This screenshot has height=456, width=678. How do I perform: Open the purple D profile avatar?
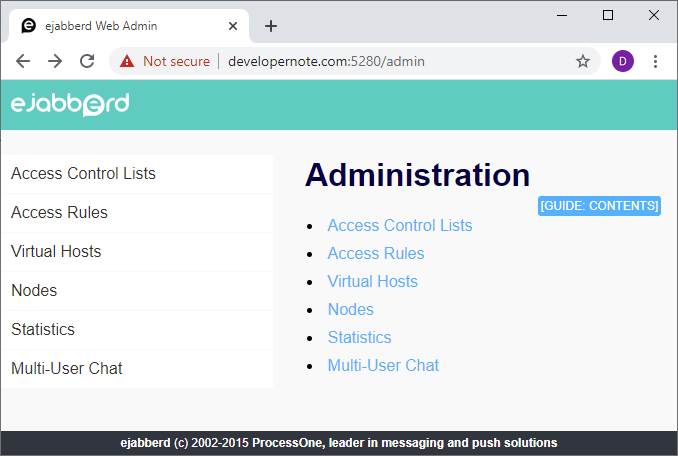click(x=623, y=61)
